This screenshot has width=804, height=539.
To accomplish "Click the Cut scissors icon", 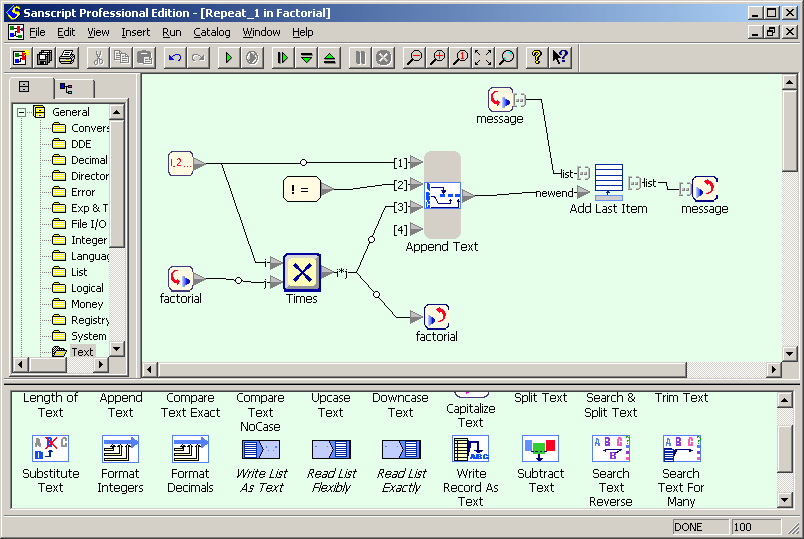I will coord(98,57).
